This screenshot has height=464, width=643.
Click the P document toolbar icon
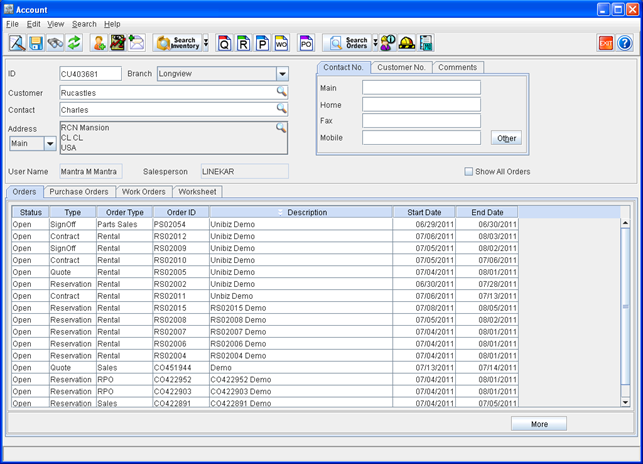[x=262, y=43]
